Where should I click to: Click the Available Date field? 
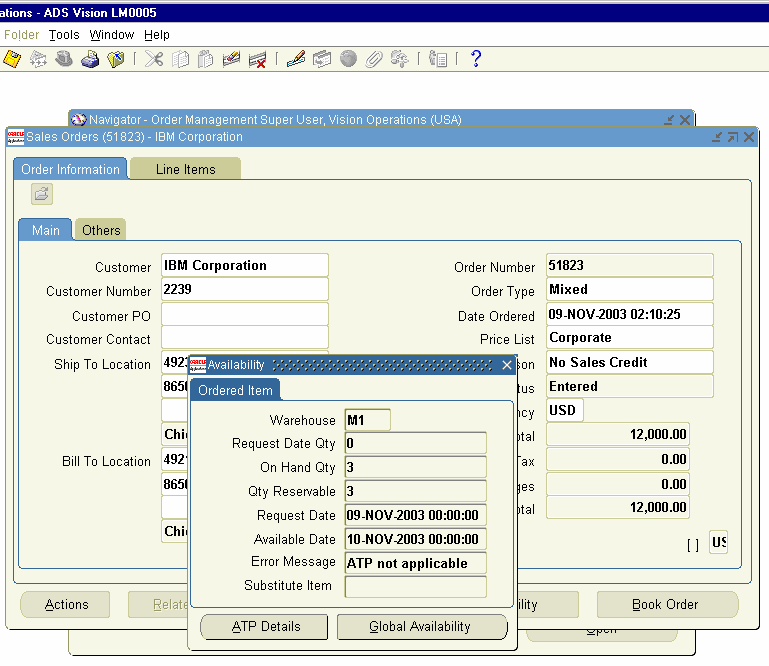coord(415,539)
